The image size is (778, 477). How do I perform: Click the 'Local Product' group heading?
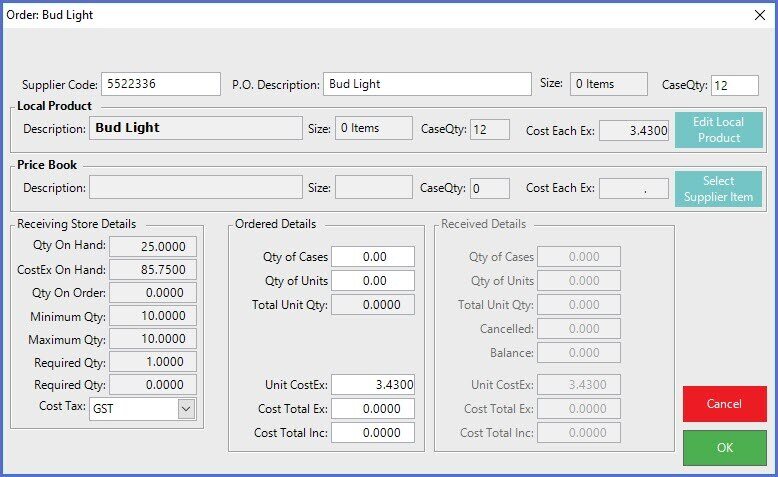[x=55, y=106]
